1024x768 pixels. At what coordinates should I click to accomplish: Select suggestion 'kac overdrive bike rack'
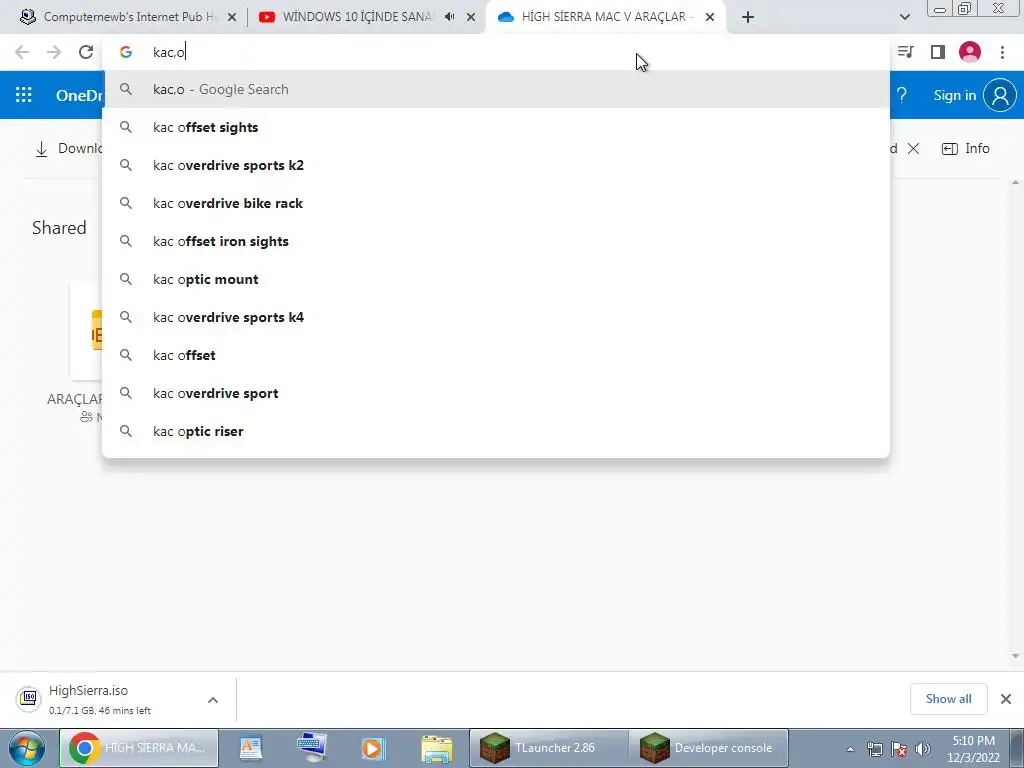tap(496, 203)
